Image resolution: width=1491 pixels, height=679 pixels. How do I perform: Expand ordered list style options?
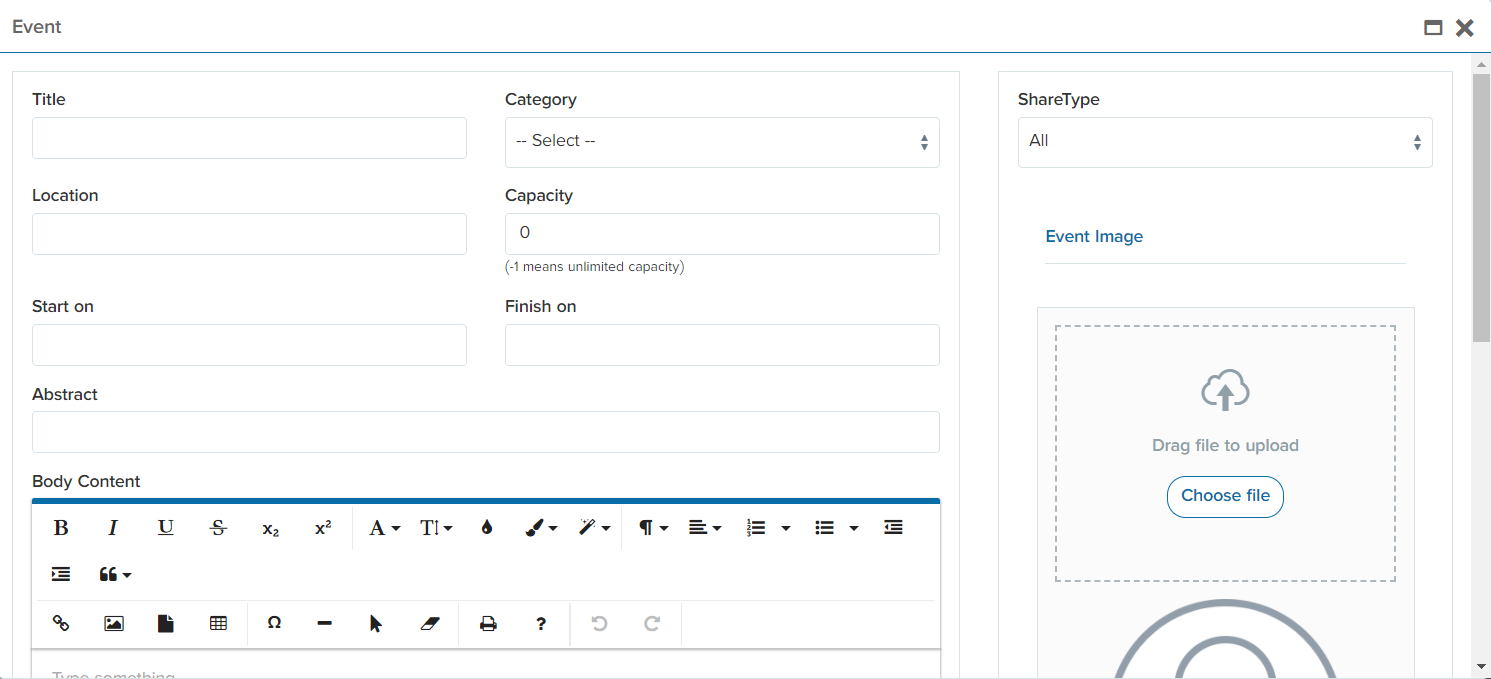pos(786,528)
